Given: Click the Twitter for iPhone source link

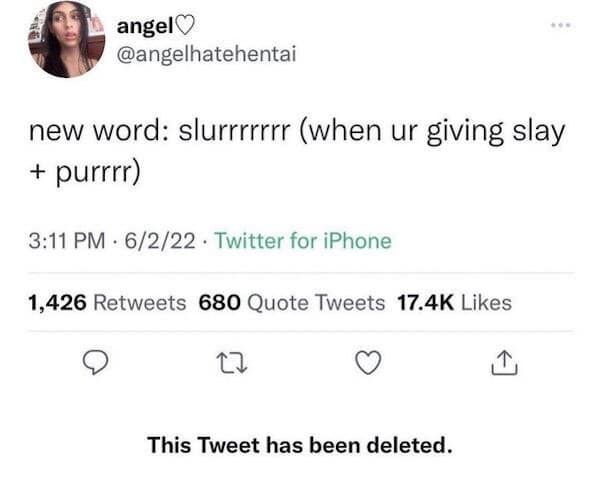Looking at the screenshot, I should [x=303, y=241].
